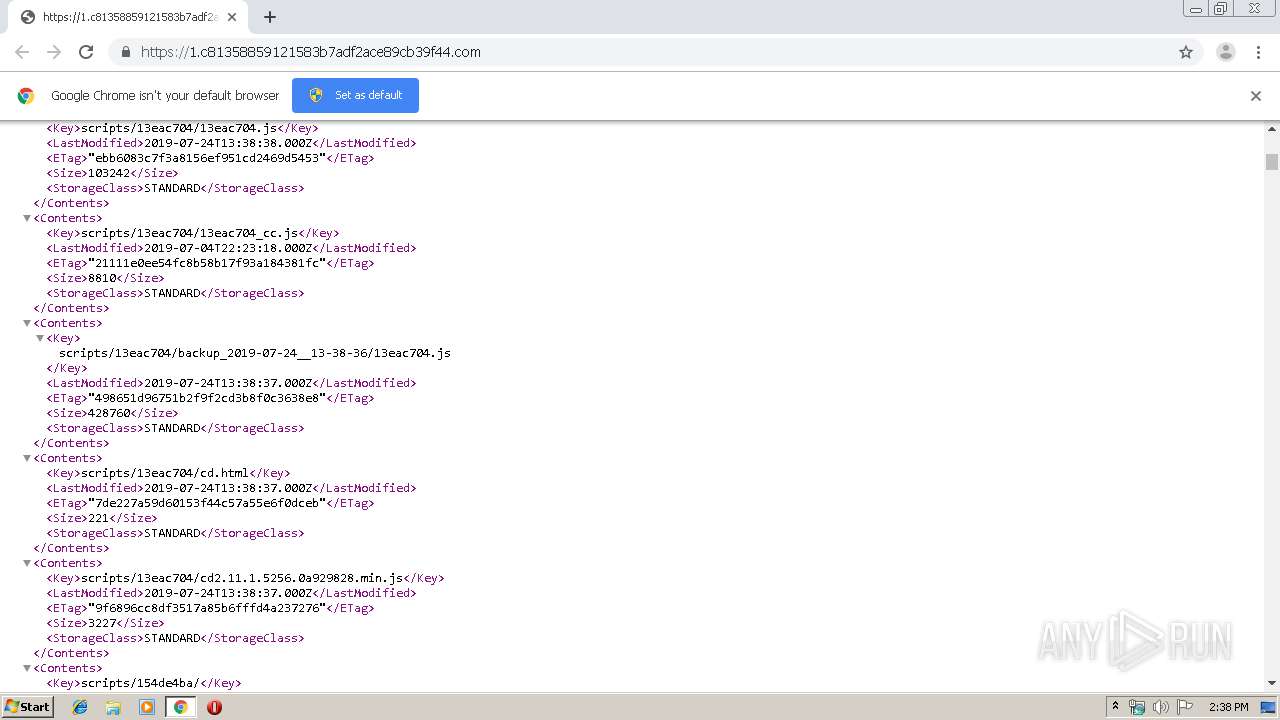Click the Size value 428760
1280x720 pixels.
coord(109,413)
